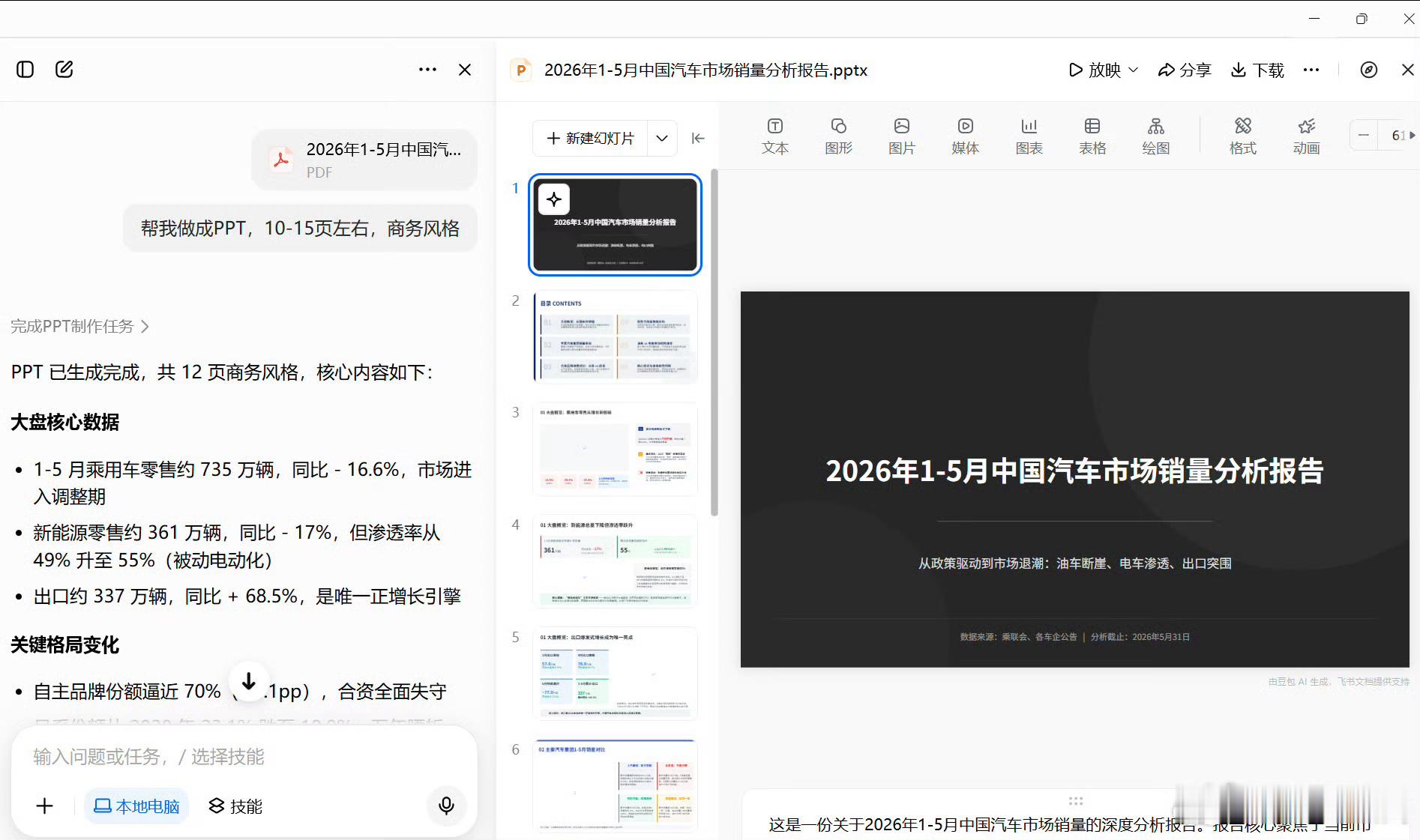Click the 大盘核心数据 heading
Image resolution: width=1420 pixels, height=840 pixels.
pos(65,423)
